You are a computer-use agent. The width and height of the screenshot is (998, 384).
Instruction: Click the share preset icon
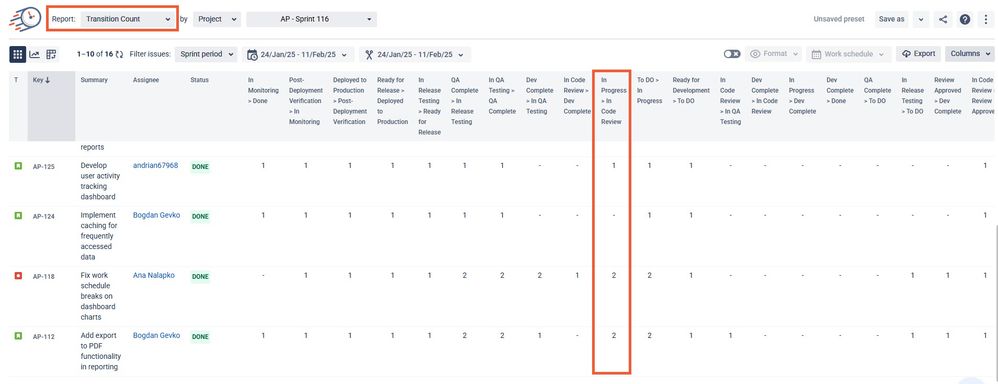click(x=943, y=19)
